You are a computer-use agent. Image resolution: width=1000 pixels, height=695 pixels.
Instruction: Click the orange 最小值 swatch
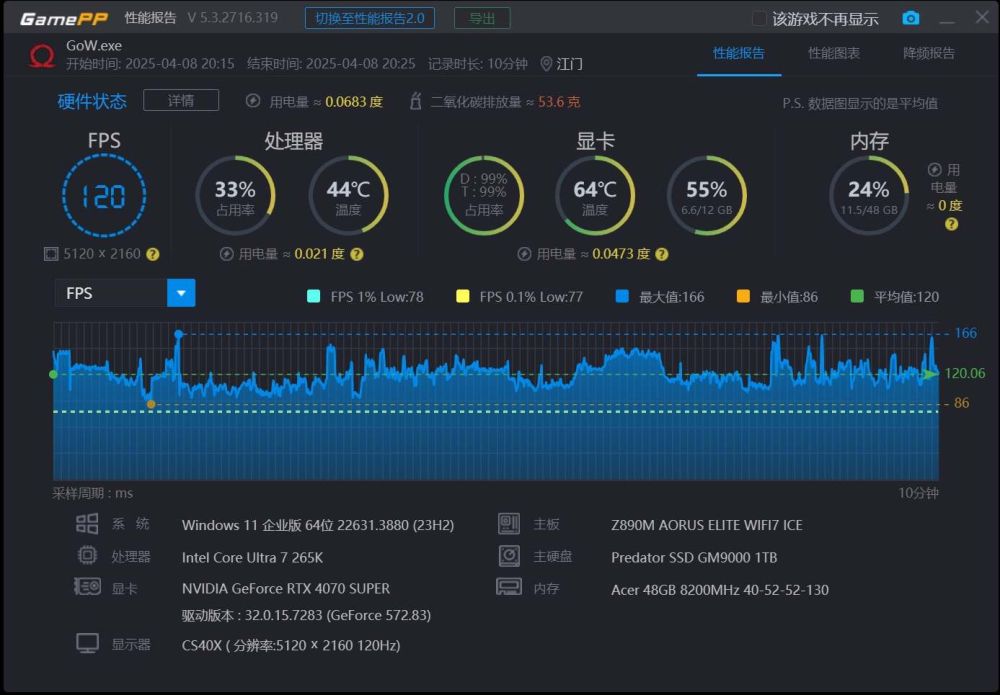pos(743,296)
